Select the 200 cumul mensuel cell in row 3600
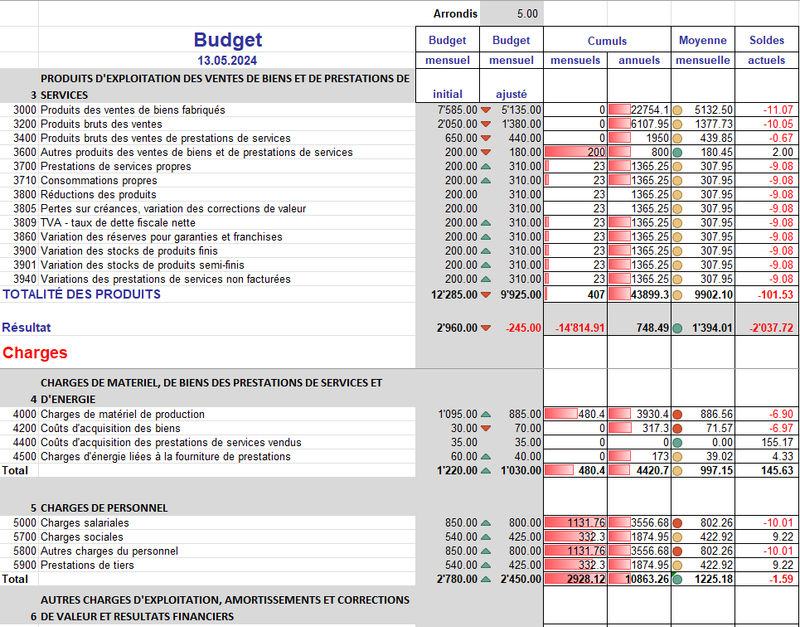800x627 pixels. (x=576, y=153)
